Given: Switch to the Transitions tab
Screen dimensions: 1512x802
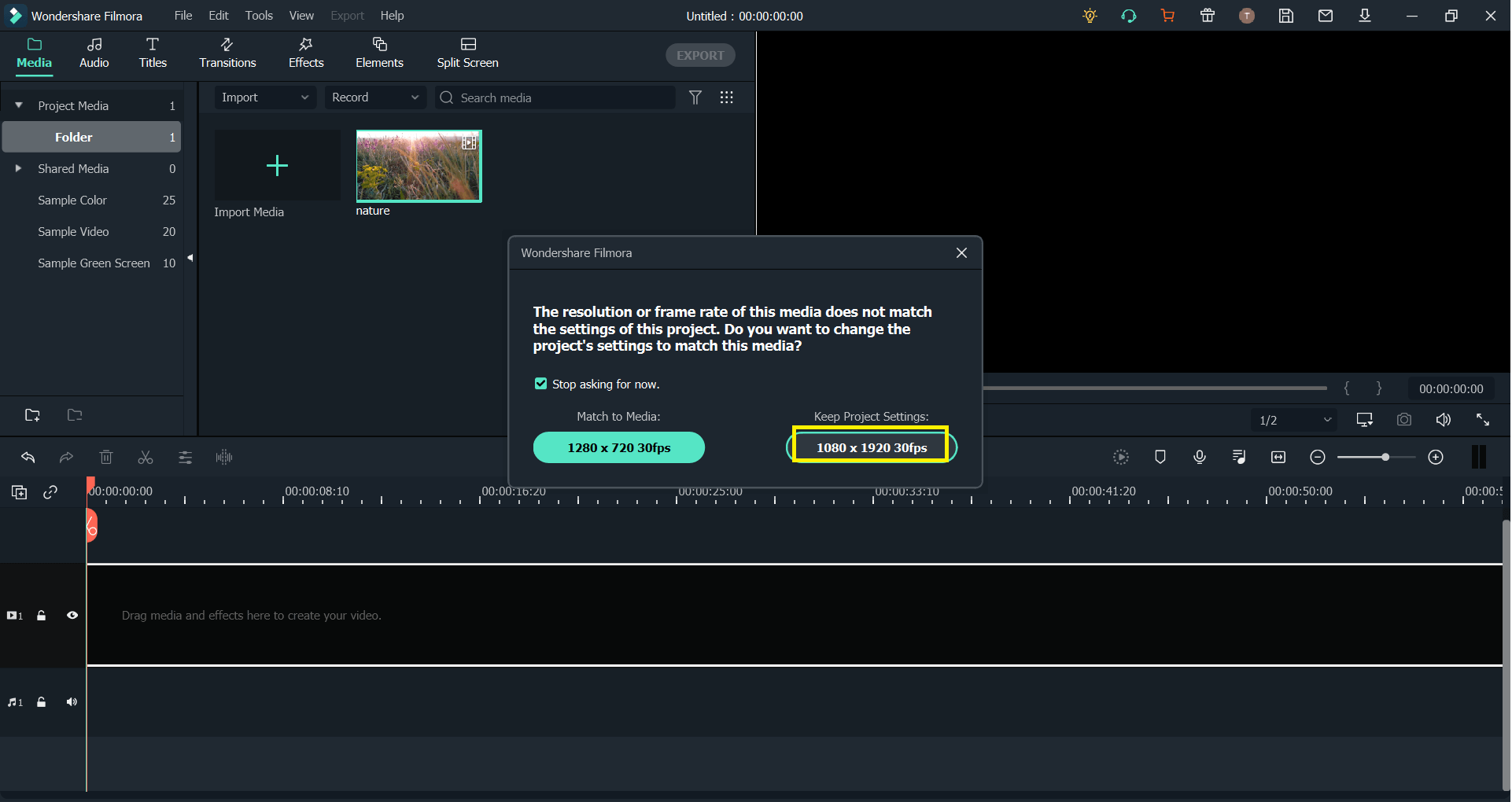Looking at the screenshot, I should pyautogui.click(x=227, y=53).
